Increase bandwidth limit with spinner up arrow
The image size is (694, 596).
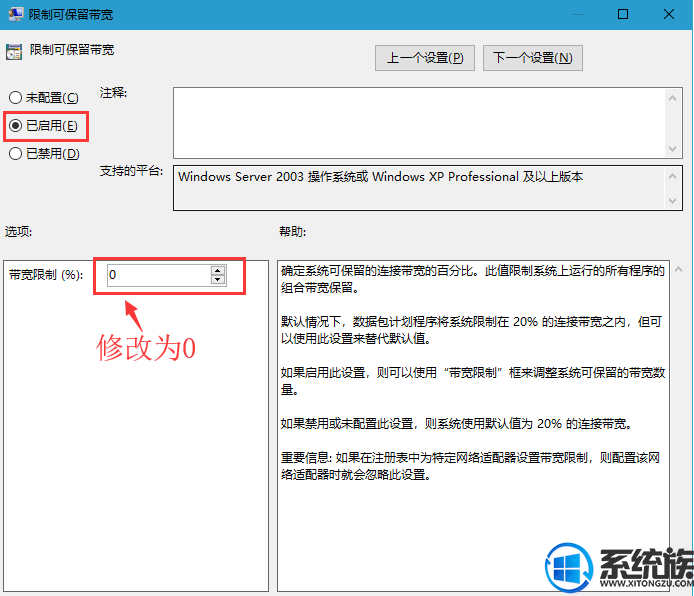(x=218, y=270)
